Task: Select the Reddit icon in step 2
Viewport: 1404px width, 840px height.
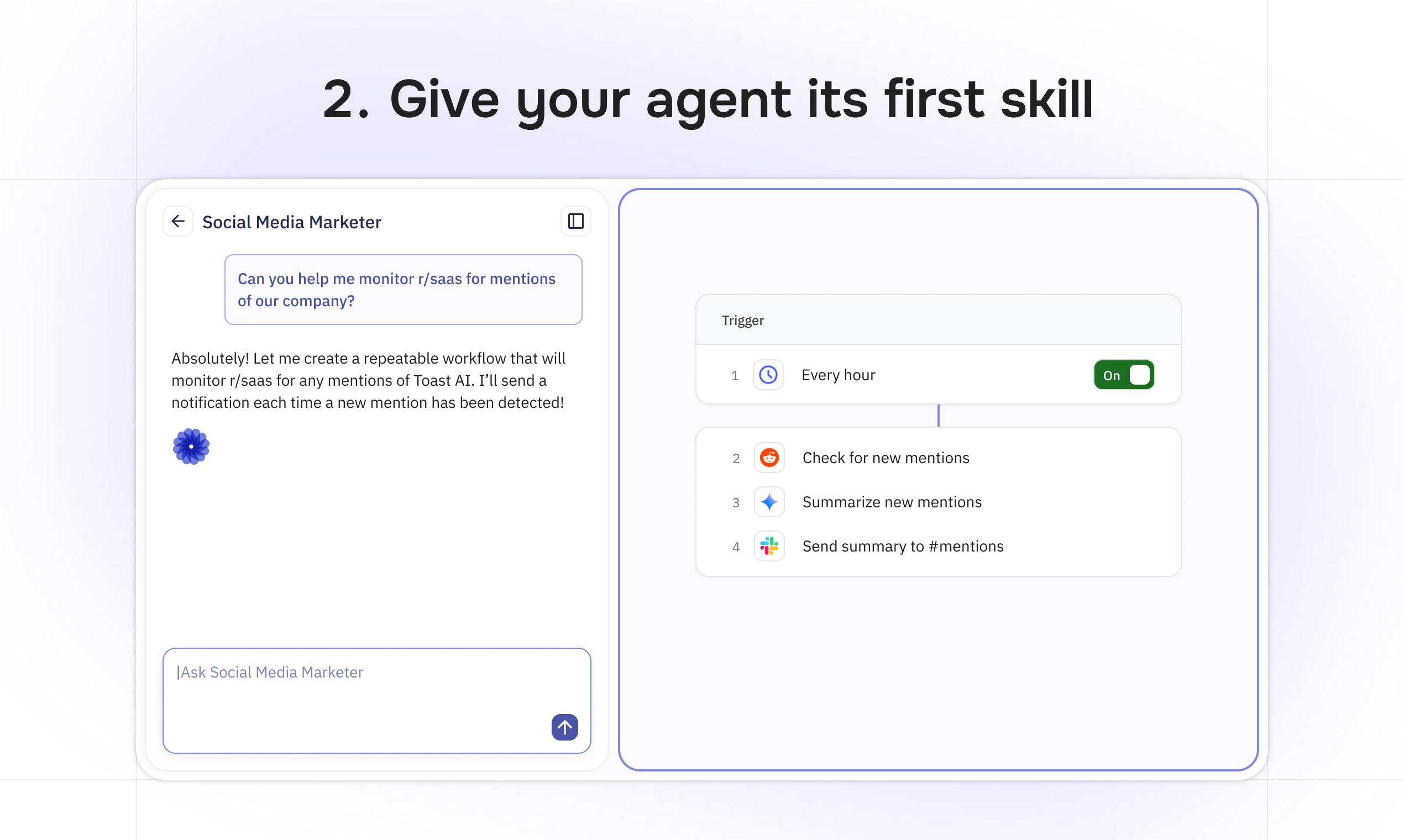Action: tap(769, 458)
